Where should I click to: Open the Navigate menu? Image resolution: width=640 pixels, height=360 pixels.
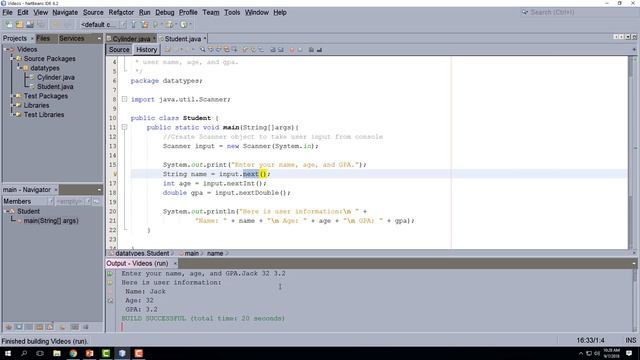coord(65,12)
